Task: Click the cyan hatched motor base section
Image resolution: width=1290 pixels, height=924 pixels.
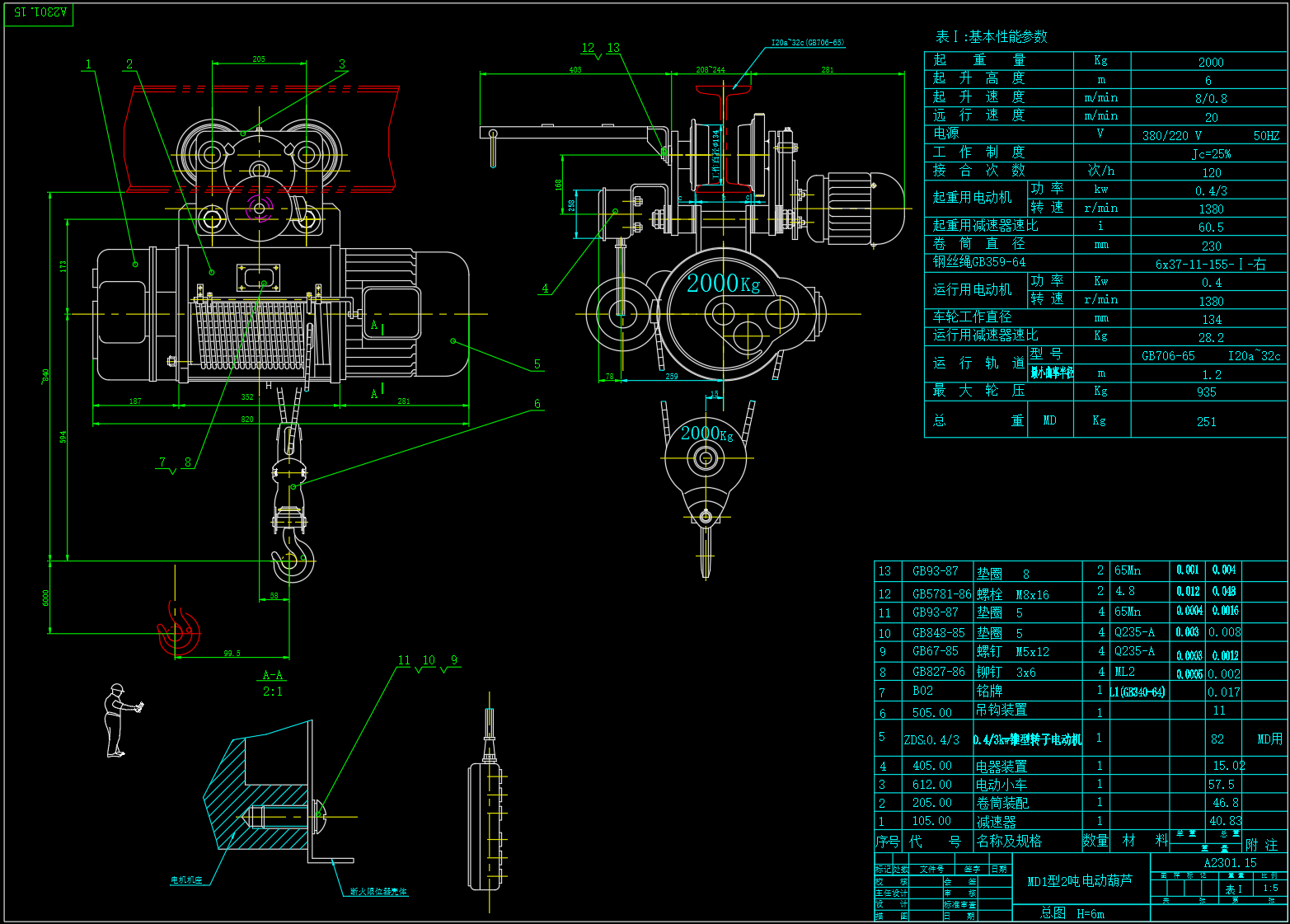Action: (256, 793)
